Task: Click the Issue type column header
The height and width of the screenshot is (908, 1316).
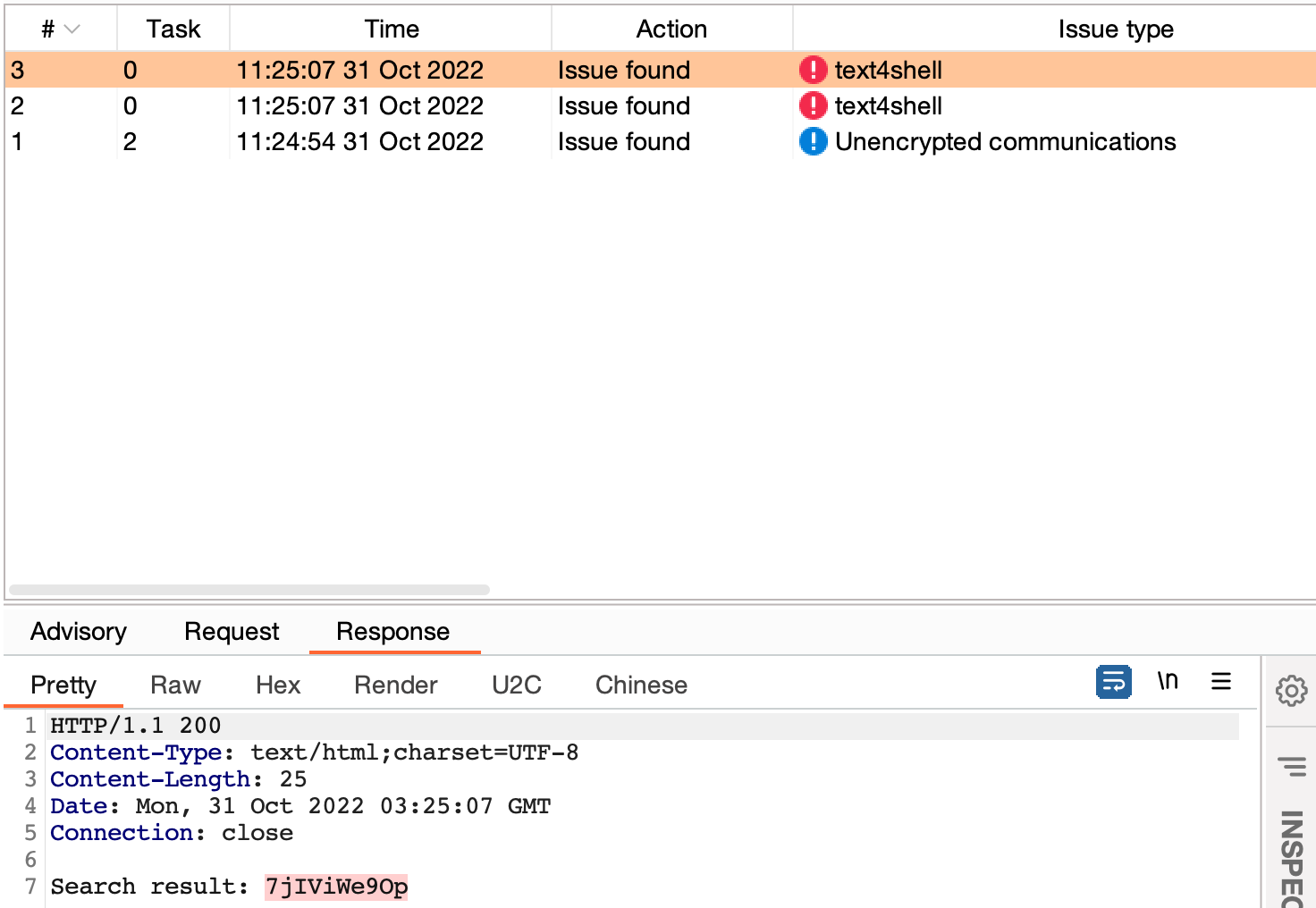Action: [x=1115, y=29]
